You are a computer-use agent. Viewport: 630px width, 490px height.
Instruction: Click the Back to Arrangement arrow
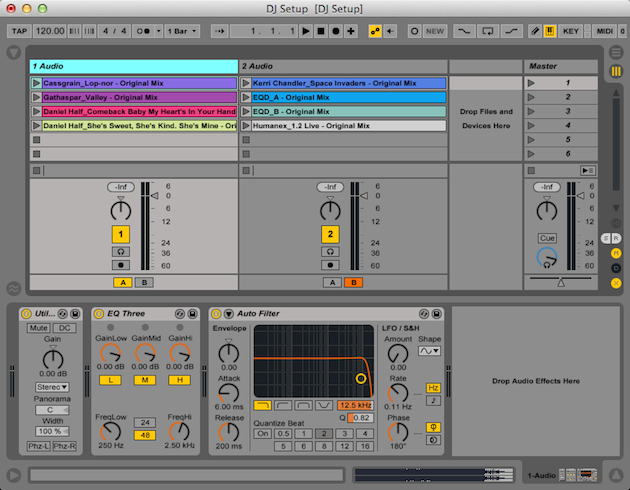tap(390, 31)
